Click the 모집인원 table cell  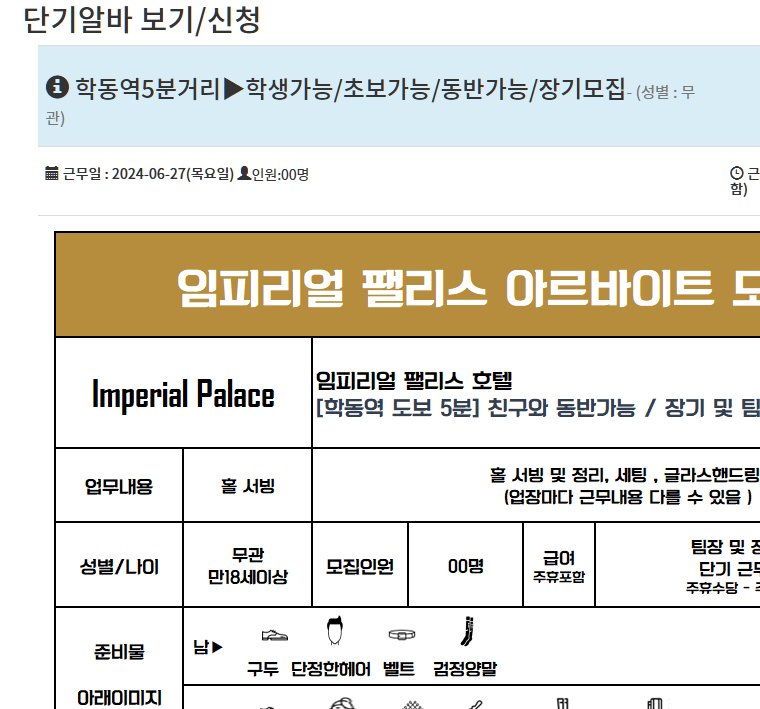360,566
